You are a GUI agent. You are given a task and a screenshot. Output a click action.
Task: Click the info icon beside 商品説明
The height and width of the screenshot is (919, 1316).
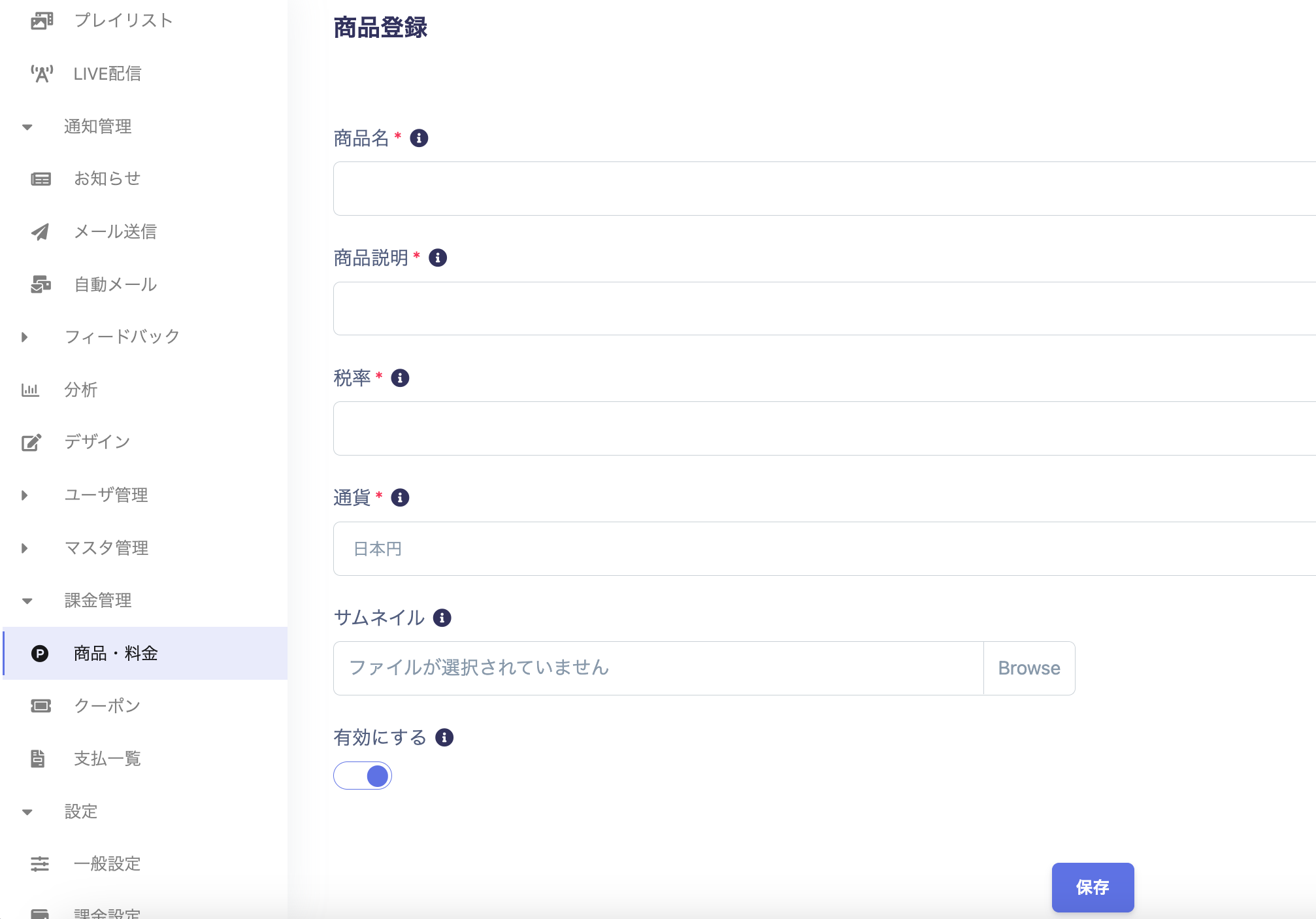[438, 258]
